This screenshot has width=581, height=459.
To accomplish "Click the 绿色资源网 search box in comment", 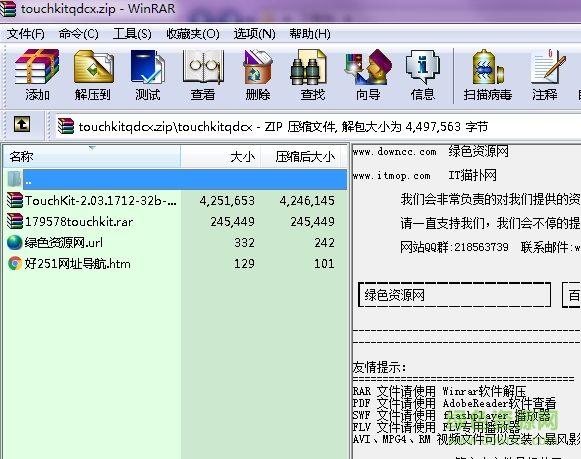I will pos(454,295).
